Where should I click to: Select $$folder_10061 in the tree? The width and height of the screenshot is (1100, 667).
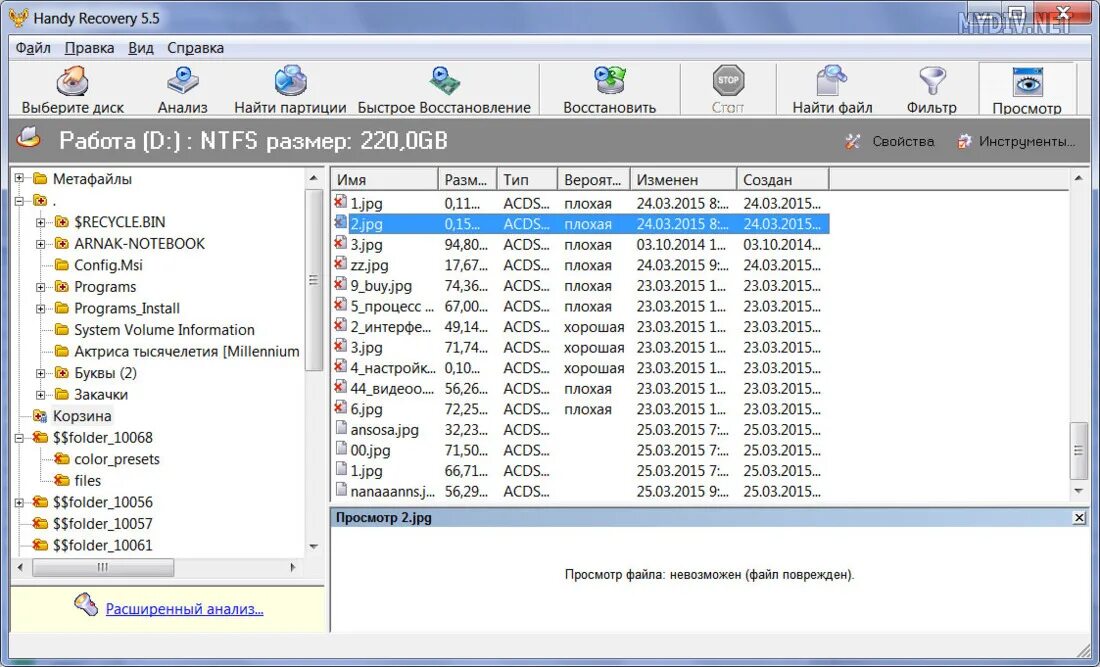tap(102, 546)
